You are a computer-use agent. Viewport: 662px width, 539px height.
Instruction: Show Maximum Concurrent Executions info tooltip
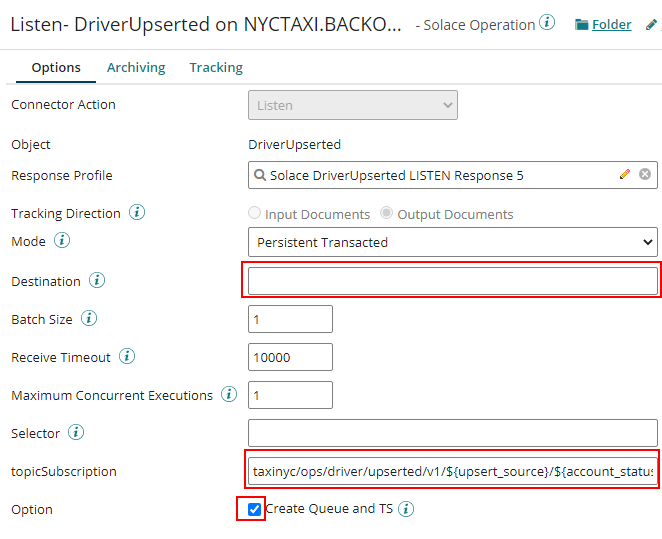click(229, 395)
